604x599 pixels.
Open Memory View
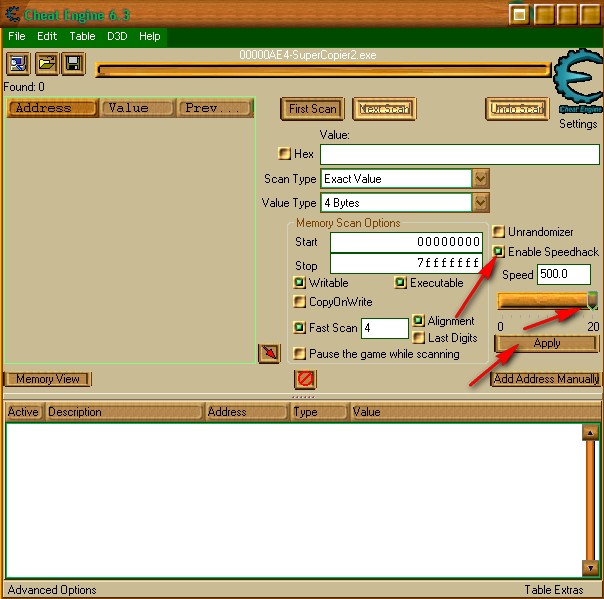48,379
